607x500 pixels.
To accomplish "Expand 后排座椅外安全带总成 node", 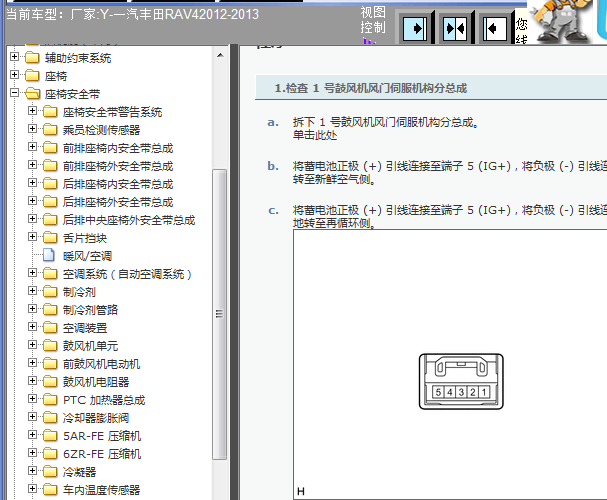I will [33, 201].
